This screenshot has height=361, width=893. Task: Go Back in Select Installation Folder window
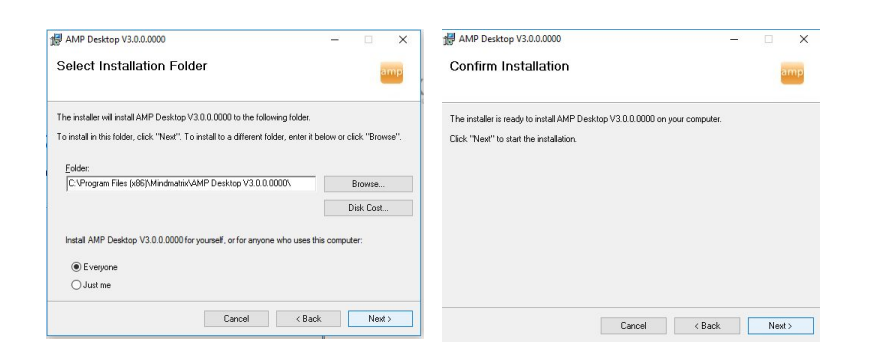click(x=309, y=319)
